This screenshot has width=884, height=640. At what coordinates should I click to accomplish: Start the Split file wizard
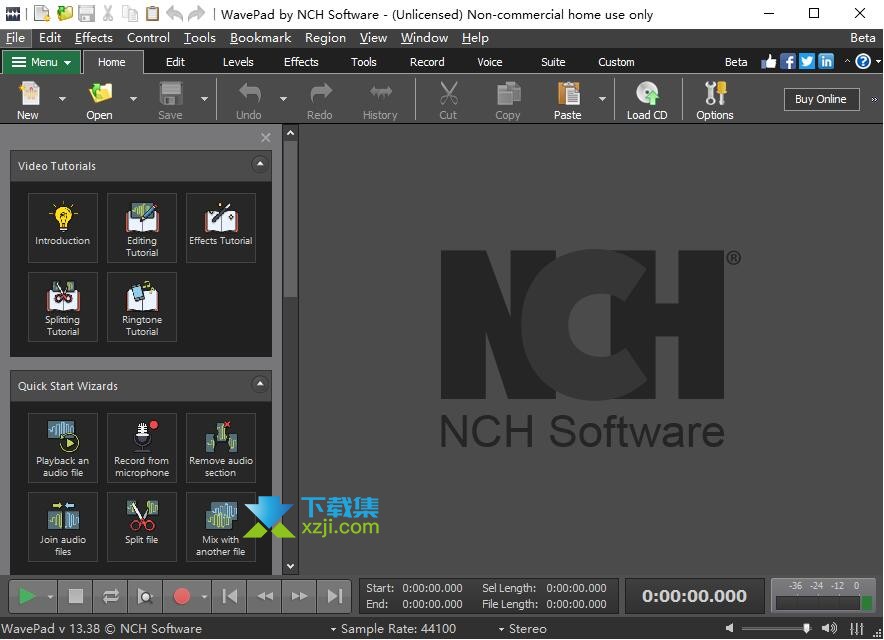coord(142,527)
